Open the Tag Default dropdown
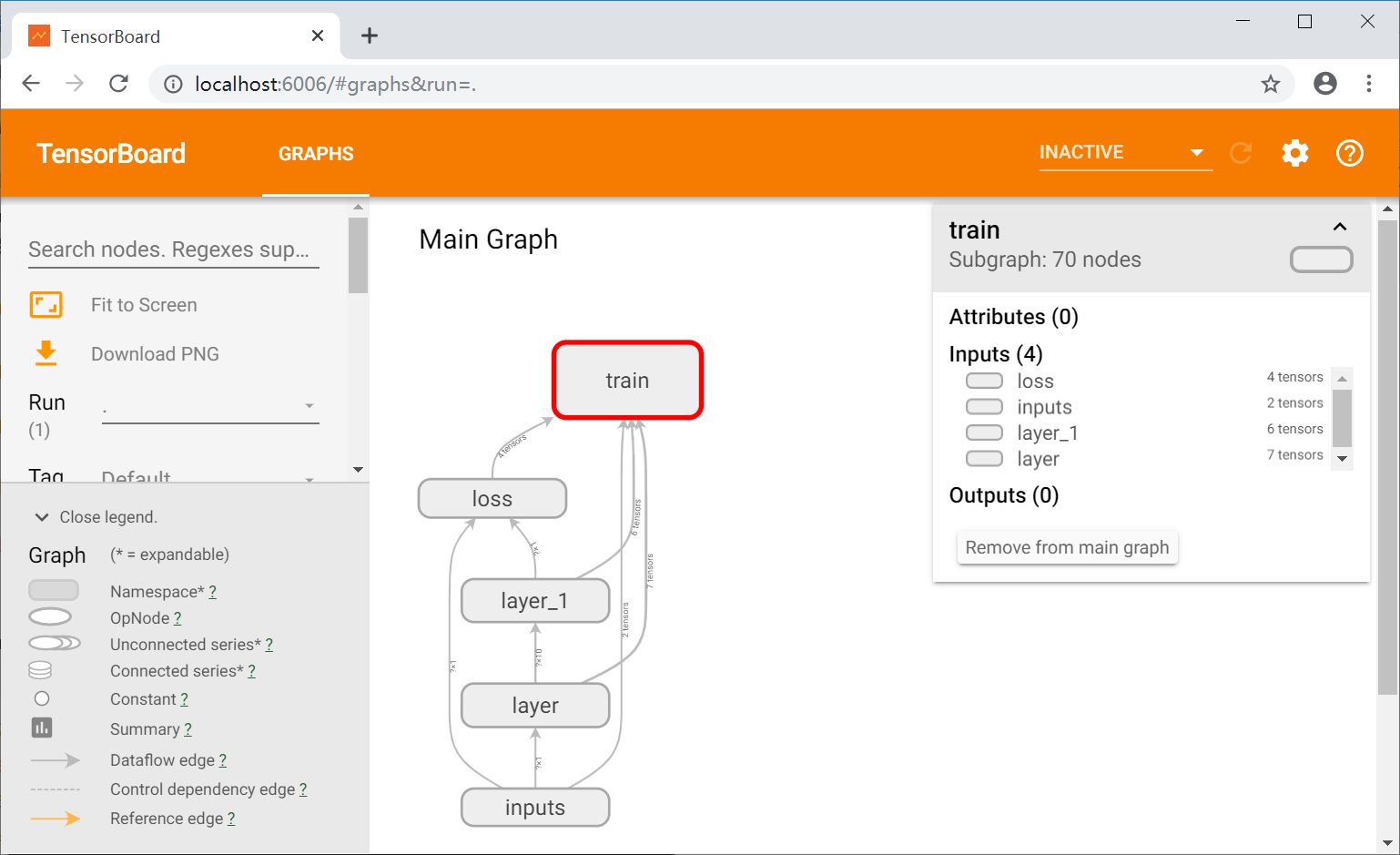 (210, 476)
